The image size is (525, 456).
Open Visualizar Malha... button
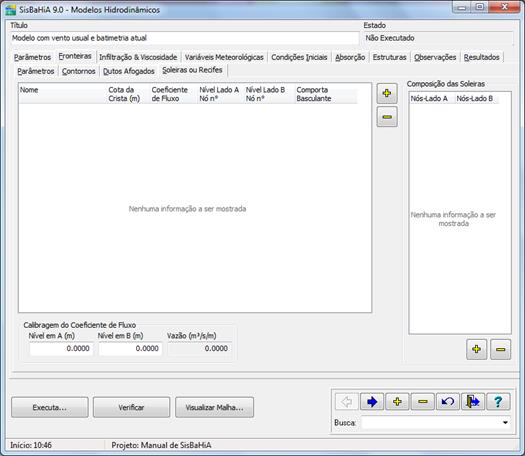pos(214,407)
